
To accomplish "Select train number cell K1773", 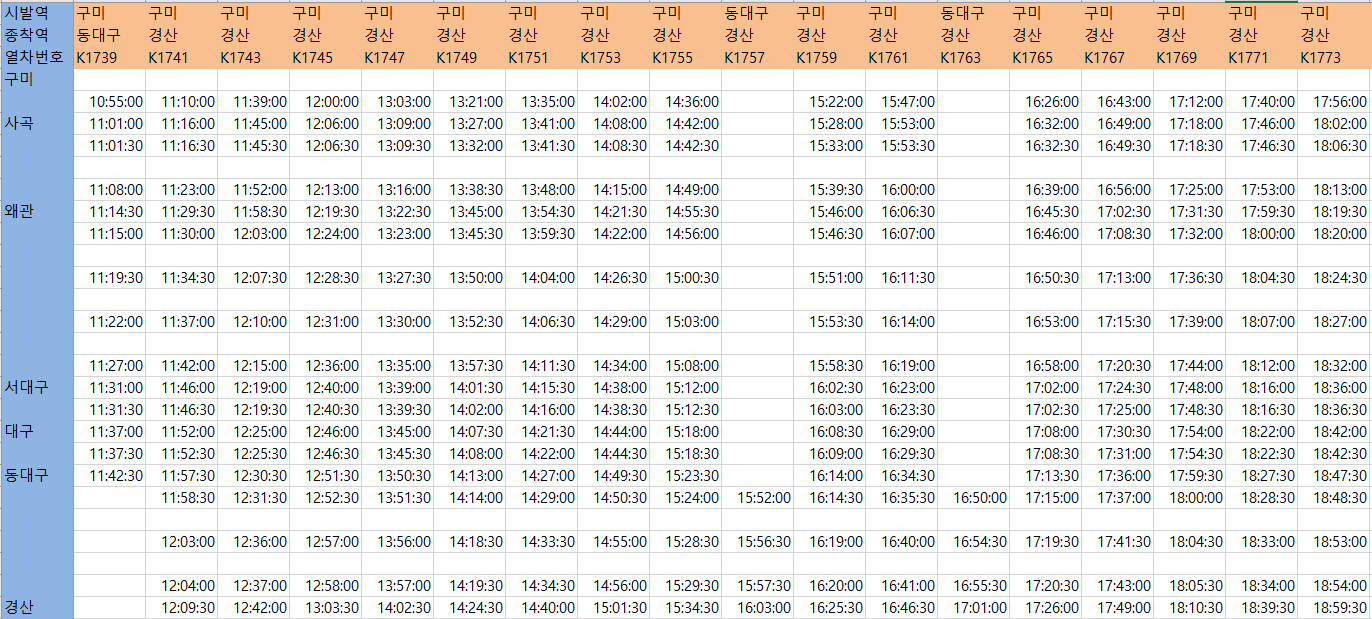I will coord(1334,57).
